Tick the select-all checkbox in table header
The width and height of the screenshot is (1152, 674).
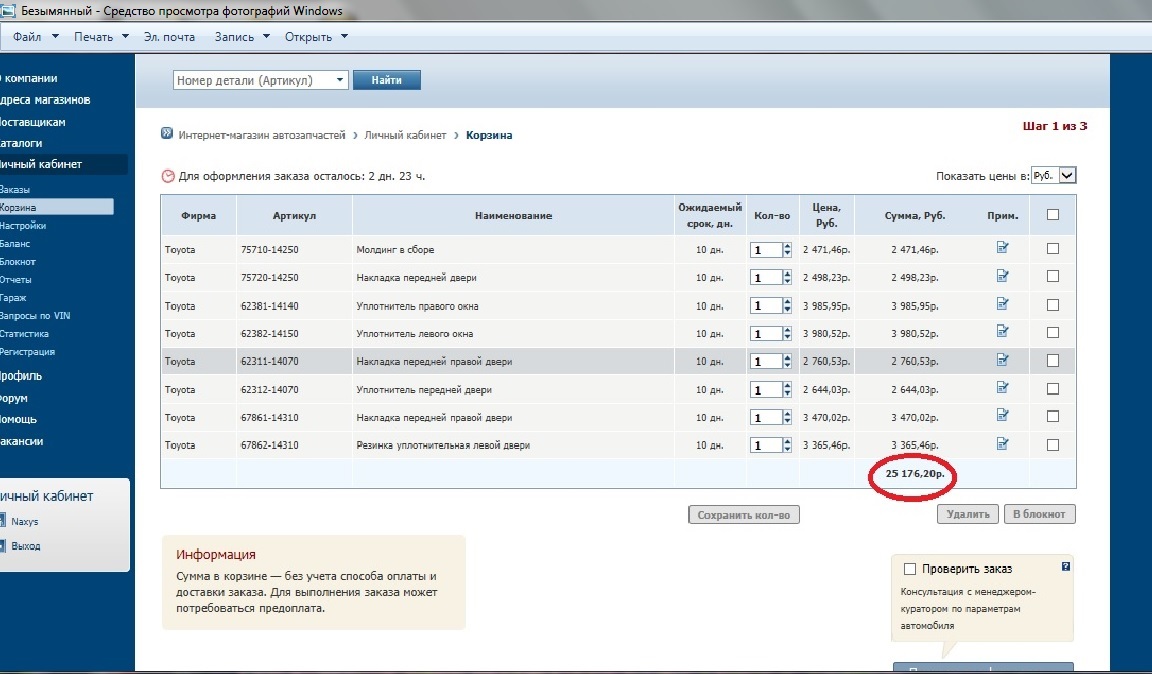tap(1052, 214)
